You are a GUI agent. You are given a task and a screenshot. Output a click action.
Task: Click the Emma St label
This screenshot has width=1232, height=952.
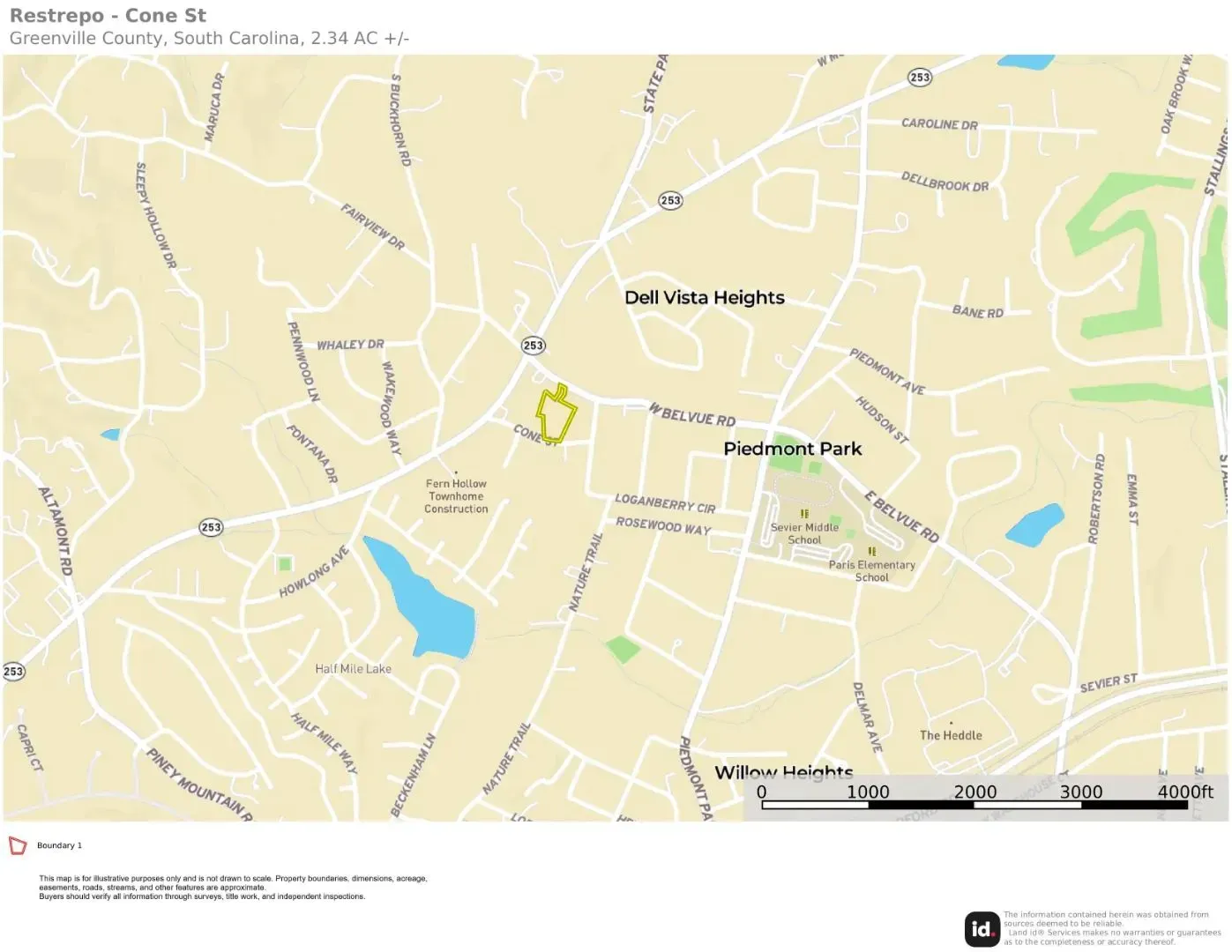click(x=1133, y=500)
